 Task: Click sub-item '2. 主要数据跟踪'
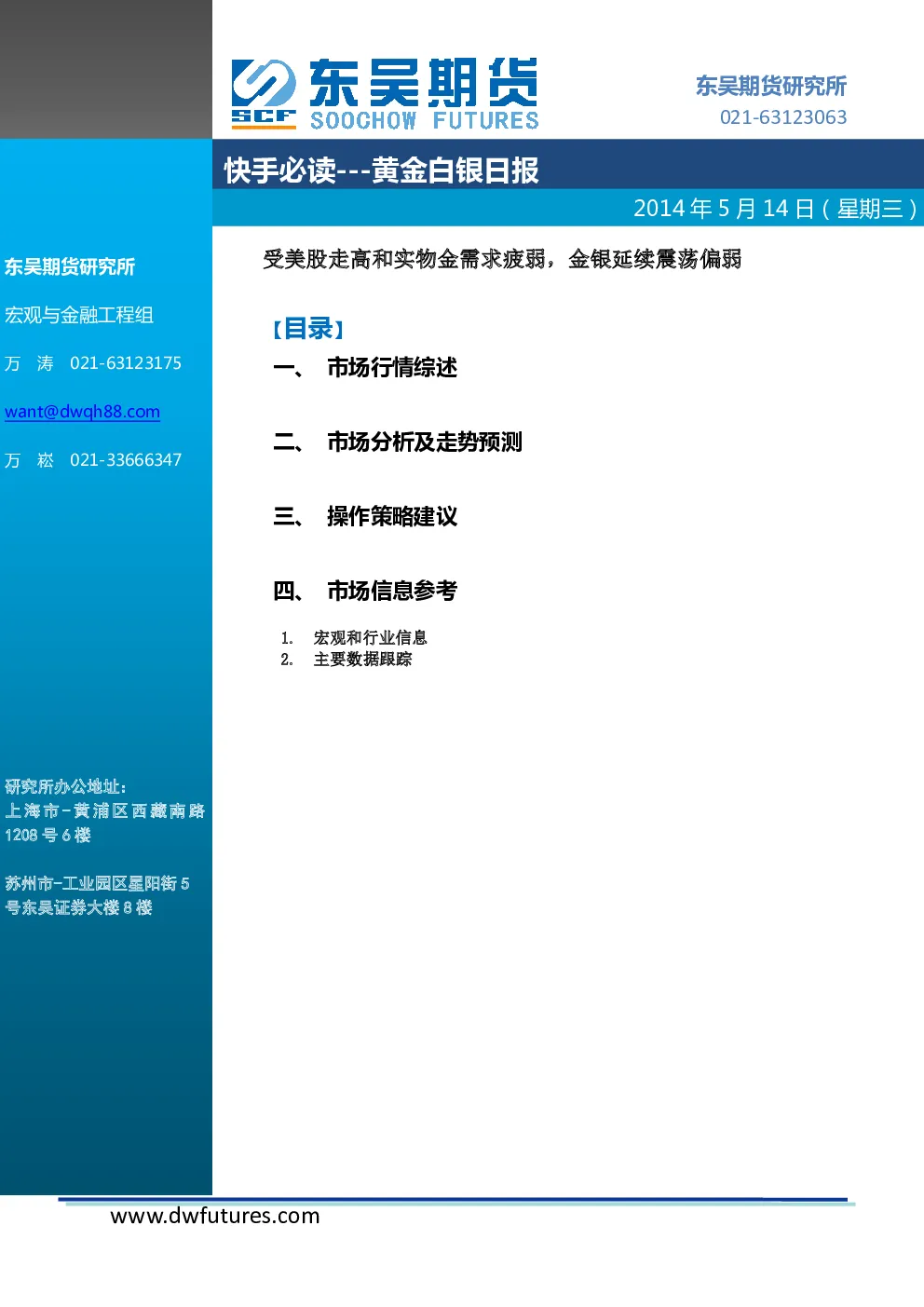click(346, 660)
